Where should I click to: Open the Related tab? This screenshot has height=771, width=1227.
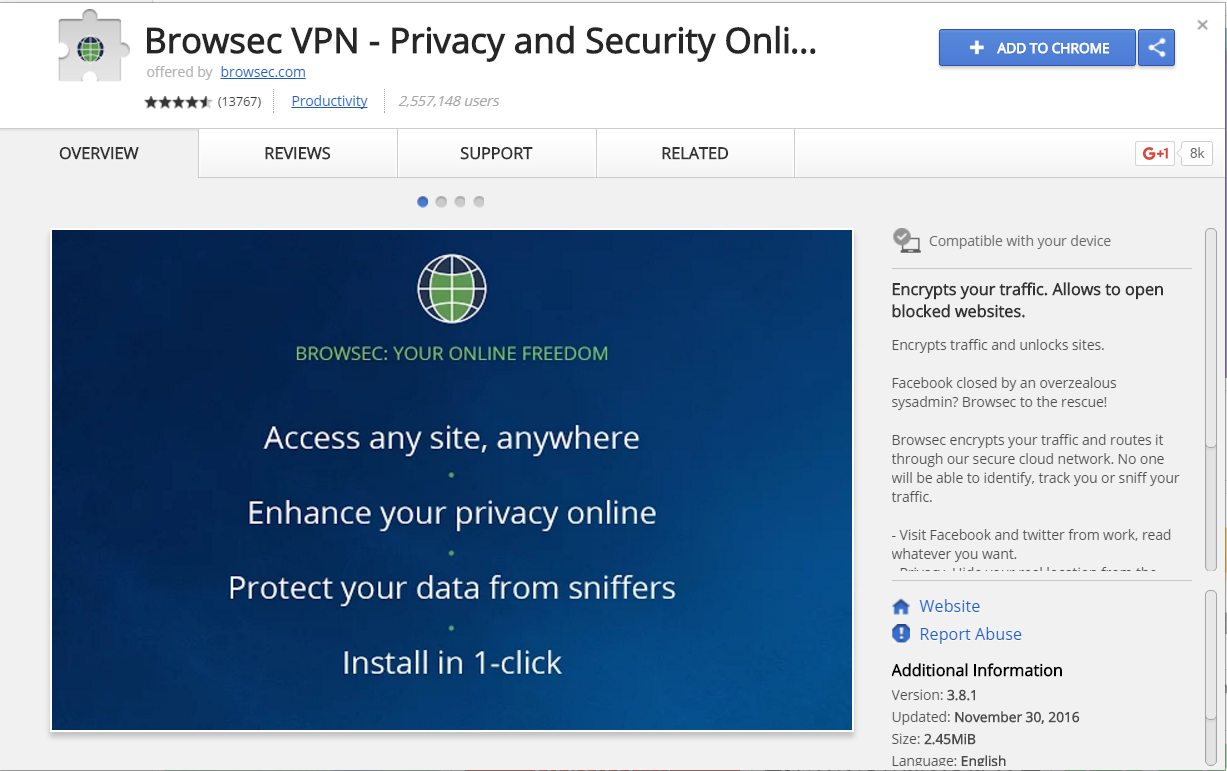coord(695,154)
